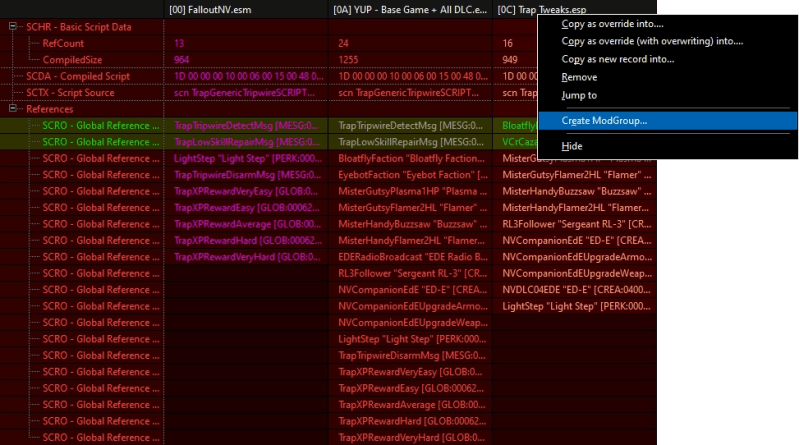Click RL3Follower Sergeant RL-3 in Trap Tweaks column

pos(576,224)
